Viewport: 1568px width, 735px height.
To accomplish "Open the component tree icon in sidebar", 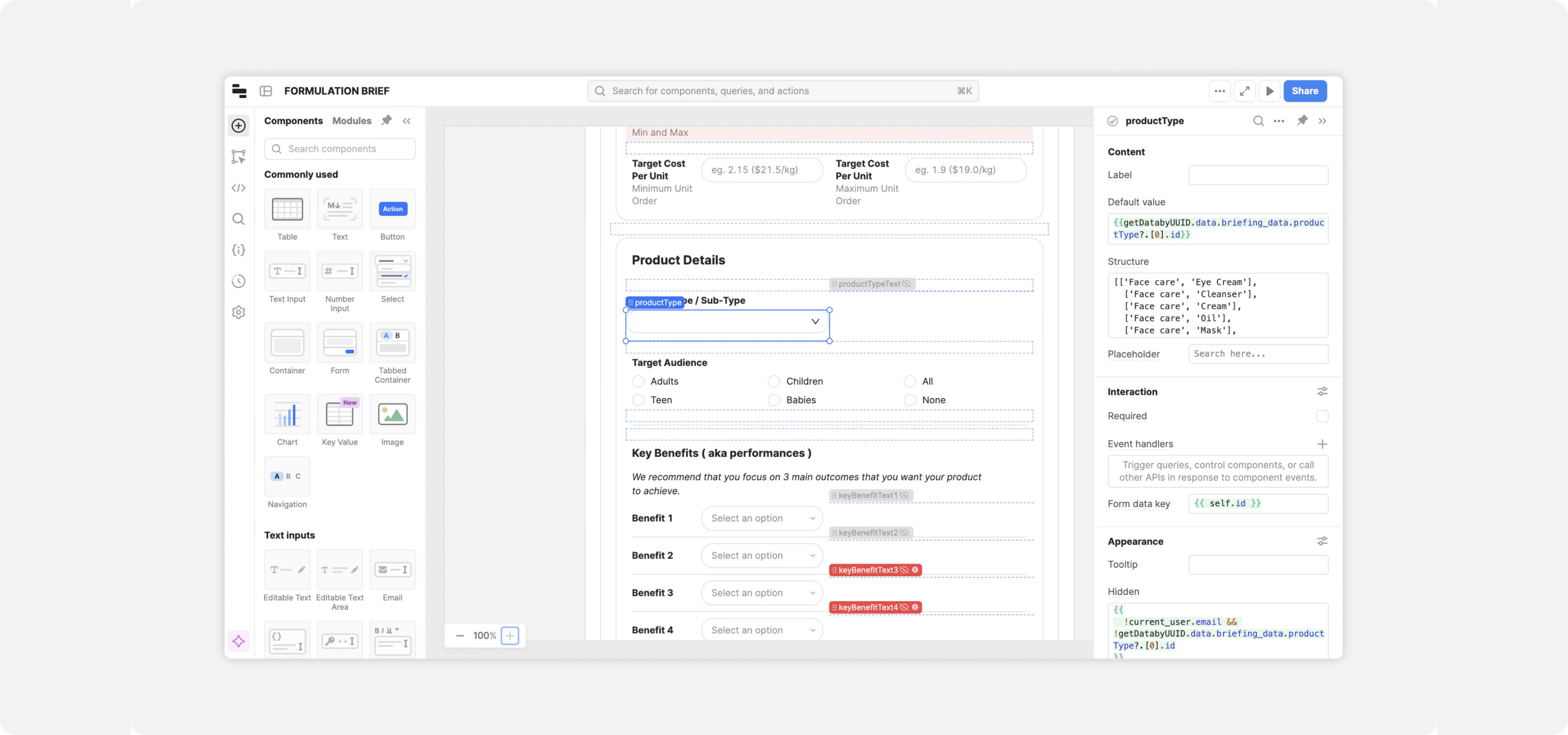I will [238, 157].
